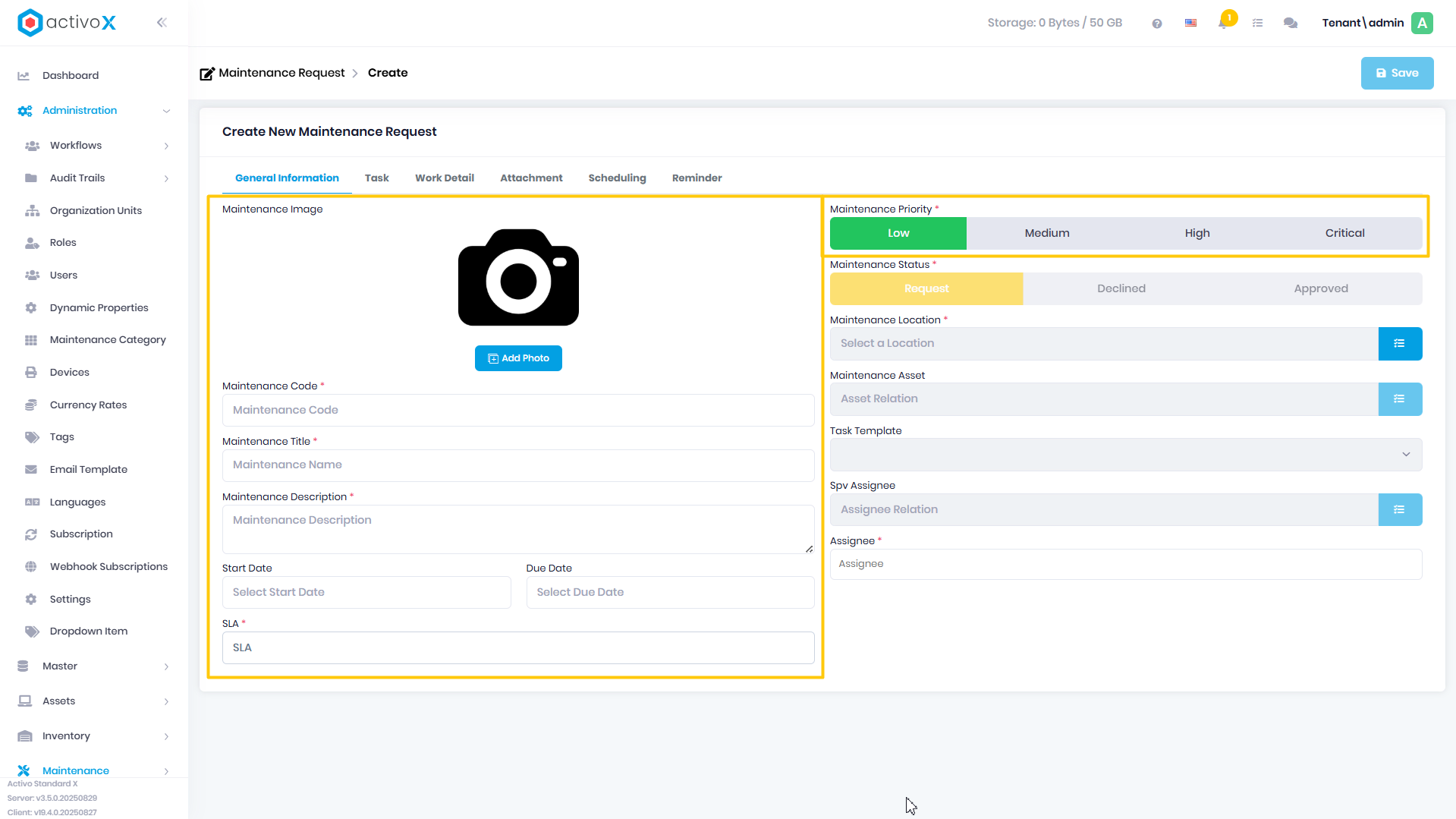This screenshot has width=1456, height=819.
Task: Expand the Audit Trails submenu
Action: click(166, 178)
